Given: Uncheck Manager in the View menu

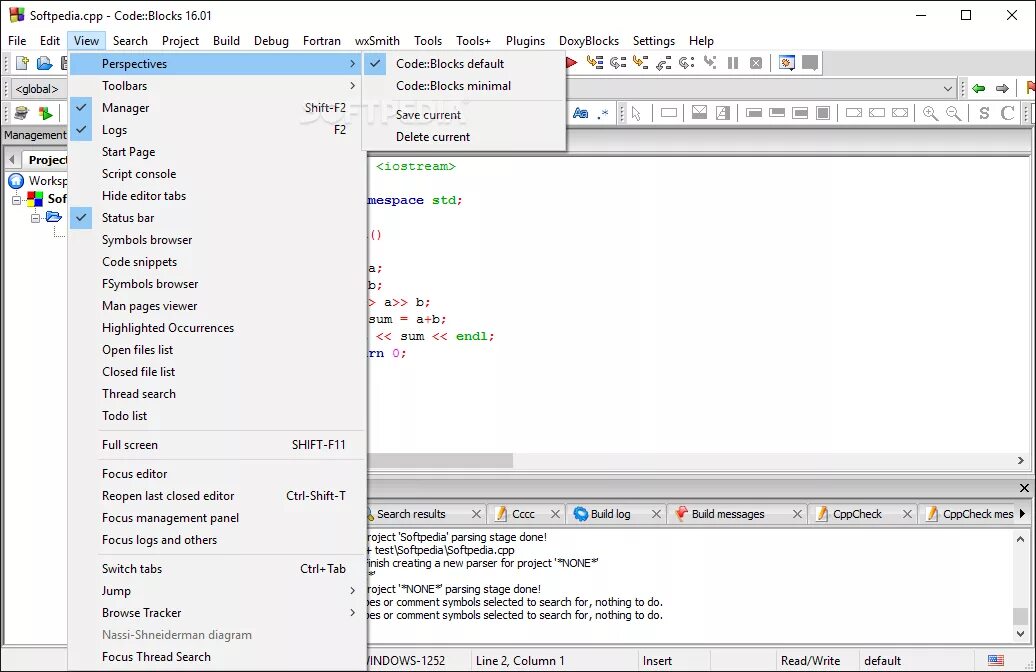Looking at the screenshot, I should pos(217,108).
